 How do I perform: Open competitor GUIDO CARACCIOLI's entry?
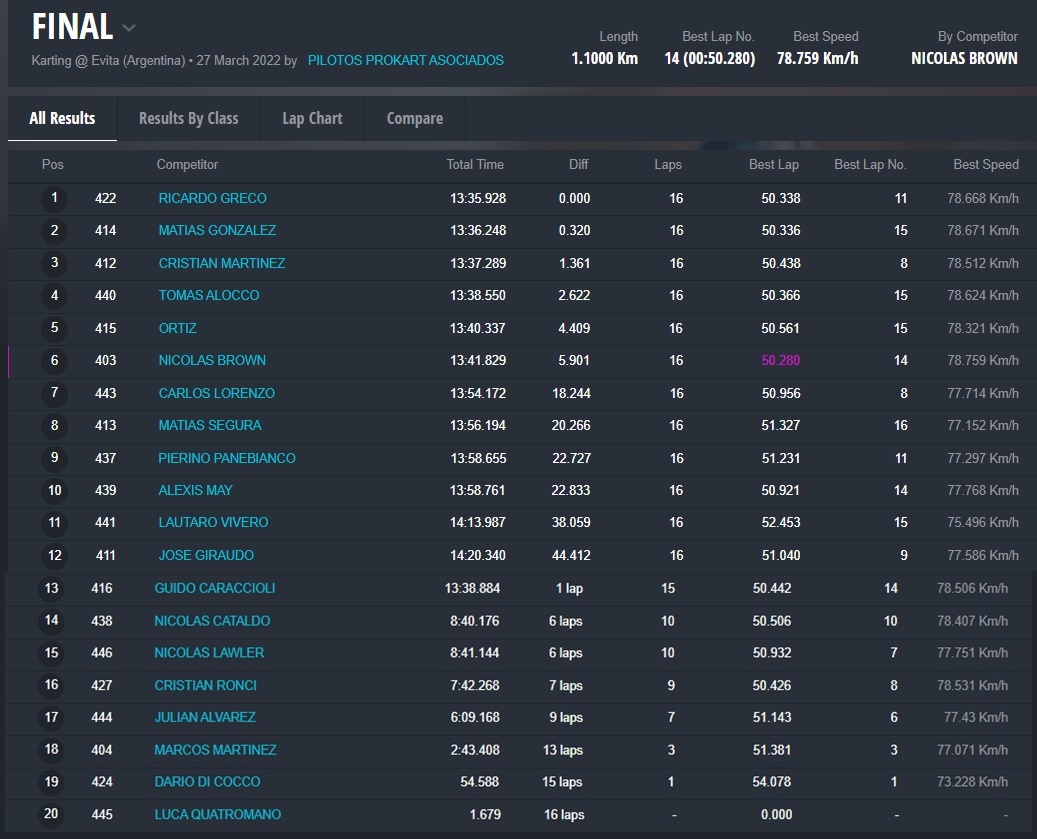coord(214,588)
